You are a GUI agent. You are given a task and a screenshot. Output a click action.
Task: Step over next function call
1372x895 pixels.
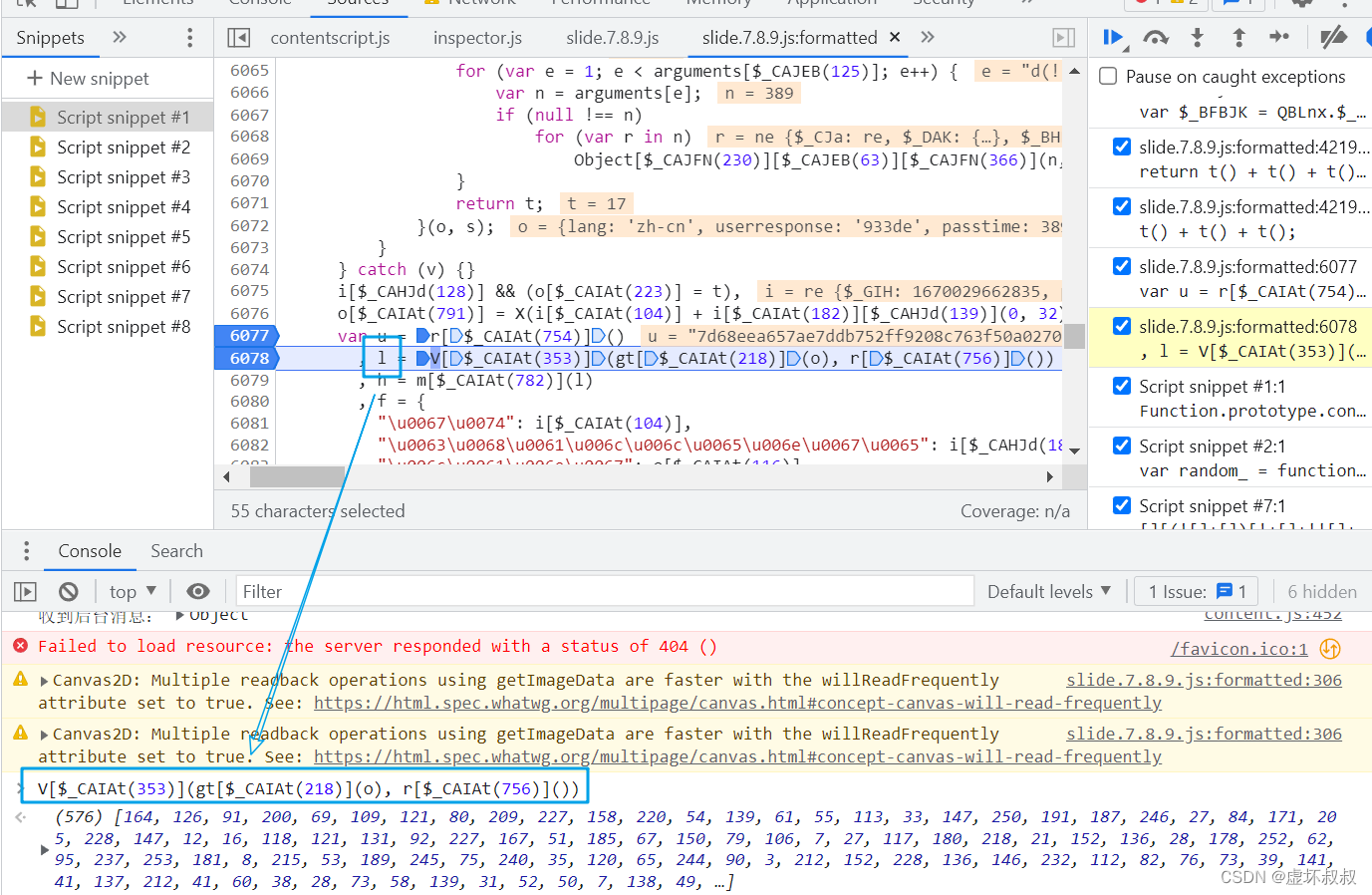1156,38
